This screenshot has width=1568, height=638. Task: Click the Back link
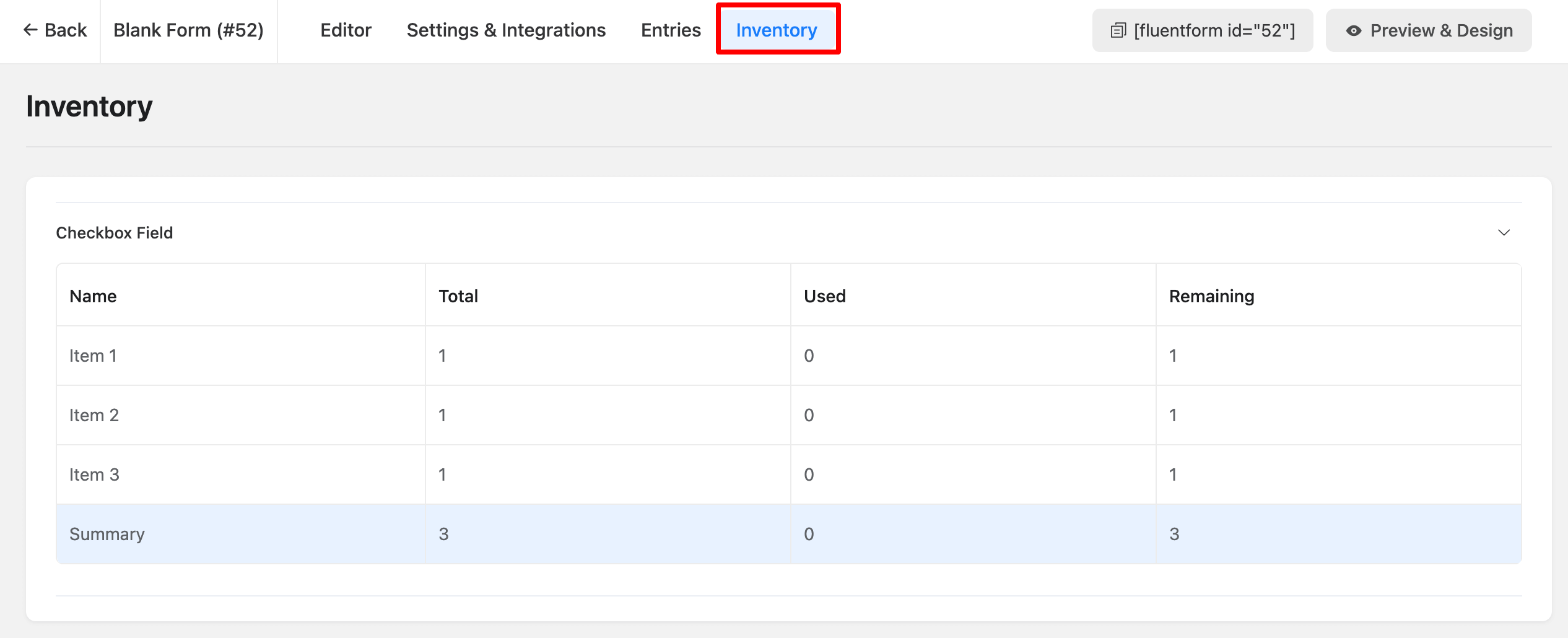[65, 30]
